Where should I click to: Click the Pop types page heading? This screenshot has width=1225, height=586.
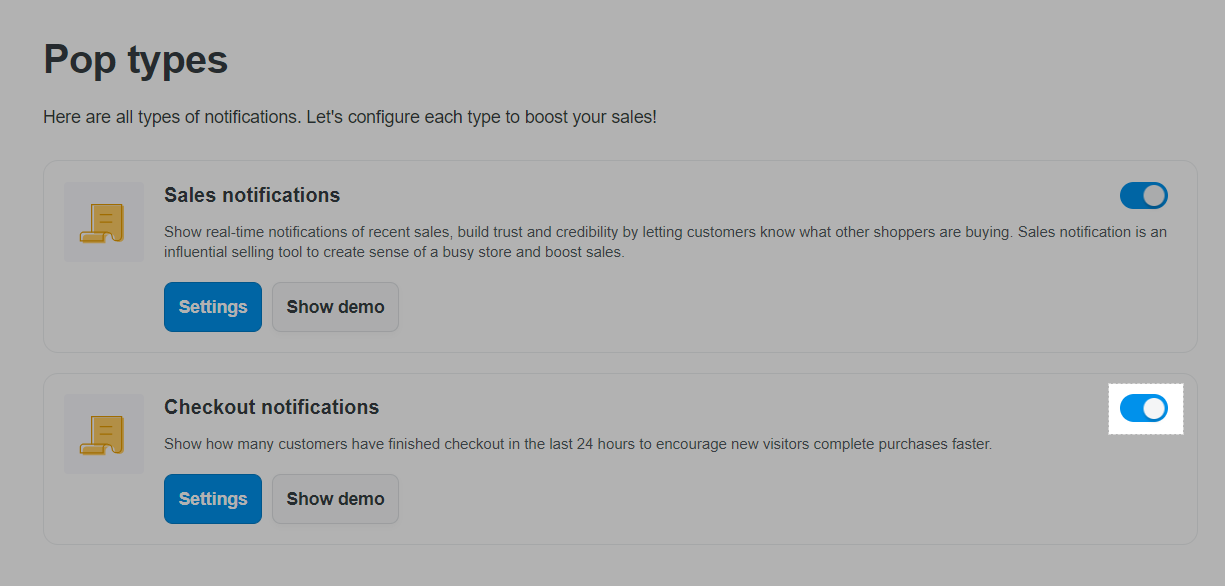click(x=136, y=60)
